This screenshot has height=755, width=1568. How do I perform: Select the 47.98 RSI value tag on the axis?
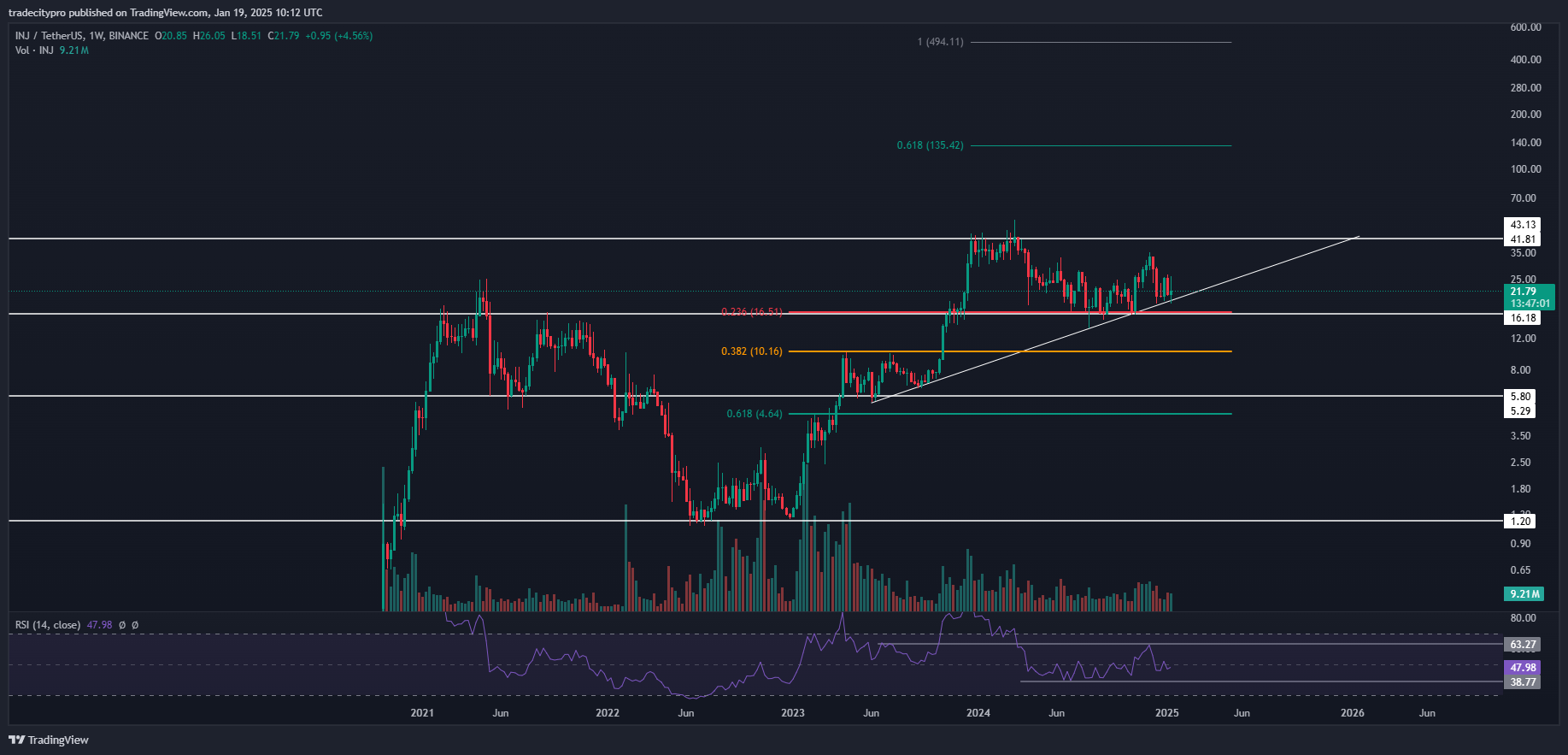[x=1522, y=668]
